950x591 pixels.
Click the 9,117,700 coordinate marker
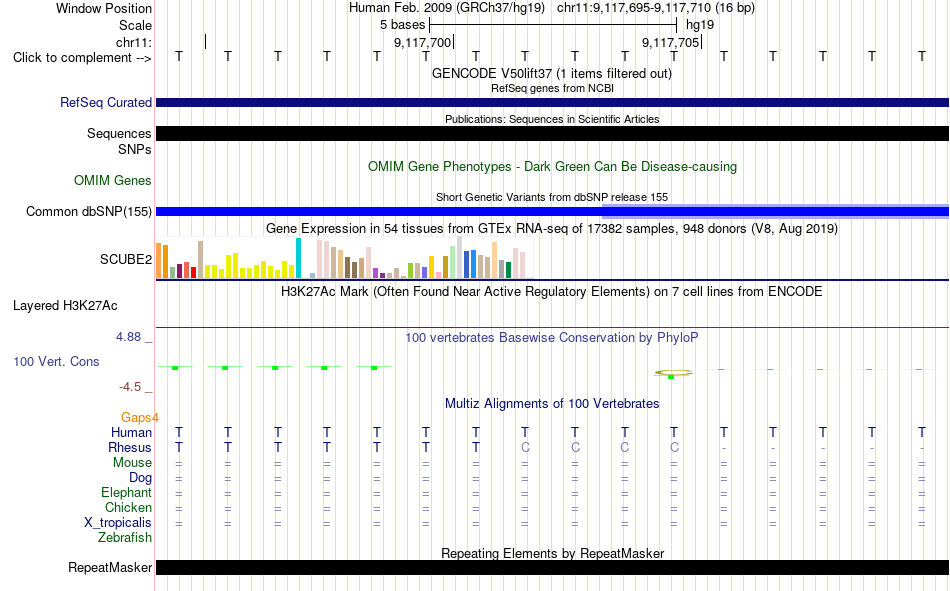pyautogui.click(x=422, y=42)
